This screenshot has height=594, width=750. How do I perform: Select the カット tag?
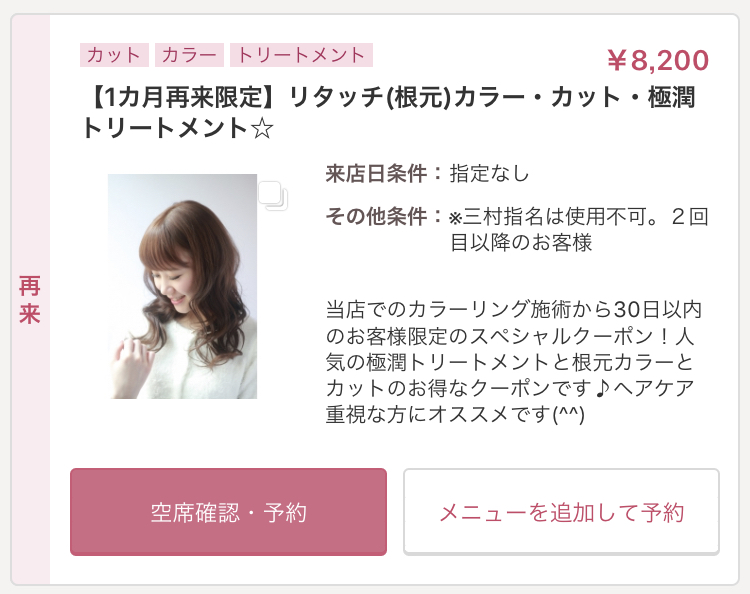(x=114, y=55)
